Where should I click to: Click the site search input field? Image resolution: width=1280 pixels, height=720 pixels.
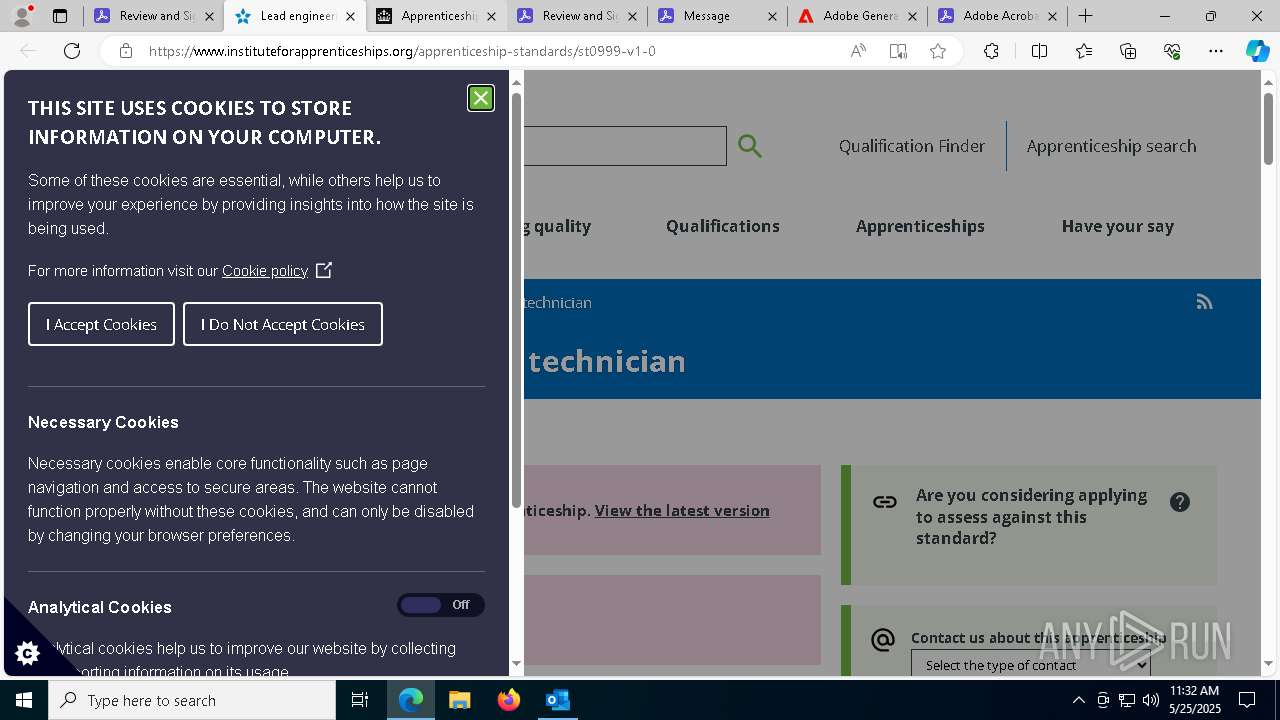624,146
